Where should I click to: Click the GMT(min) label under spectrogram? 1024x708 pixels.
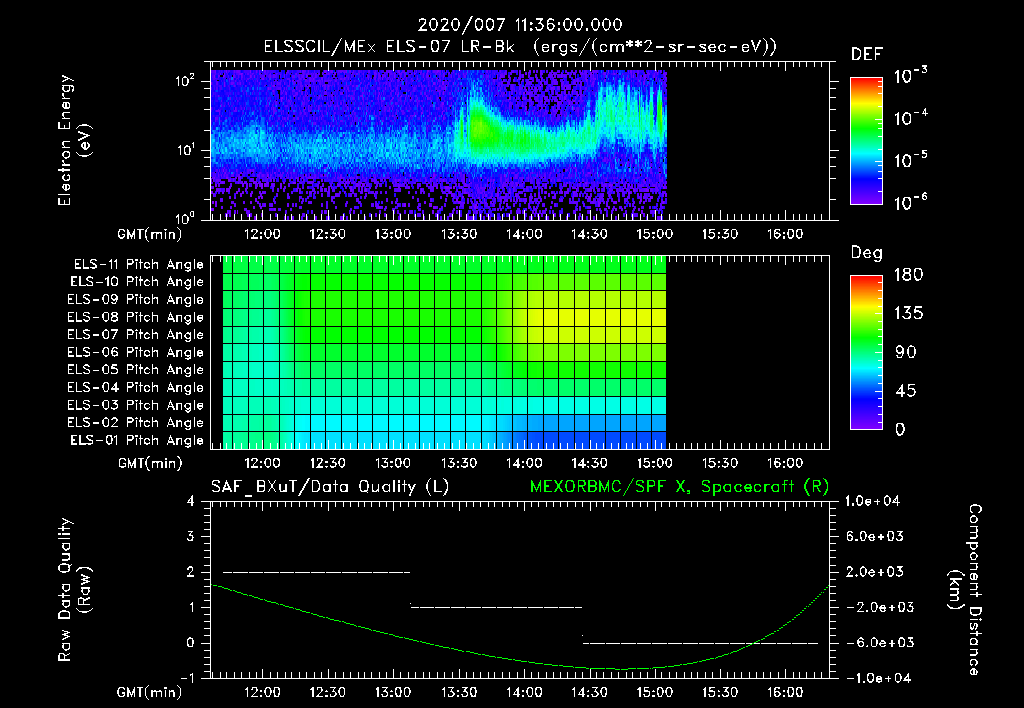[150, 234]
